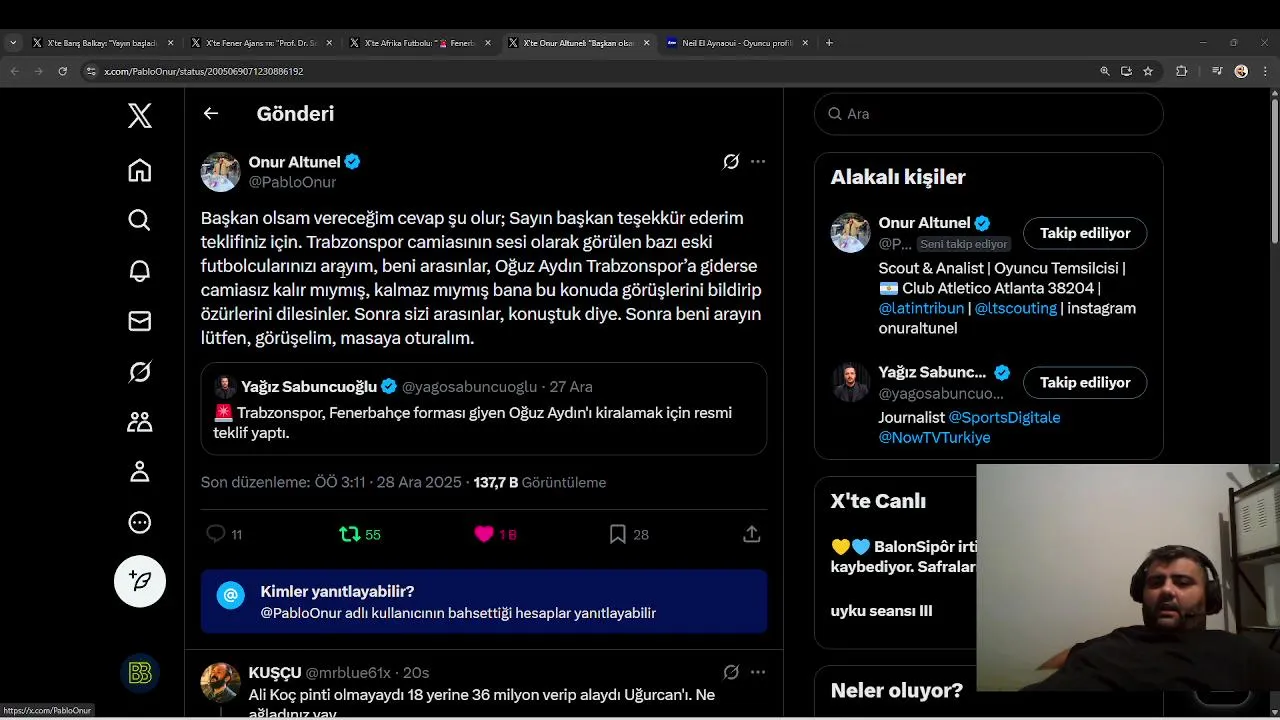Viewport: 1280px width, 720px height.
Task: Open the Explore search page icon
Action: click(x=140, y=220)
